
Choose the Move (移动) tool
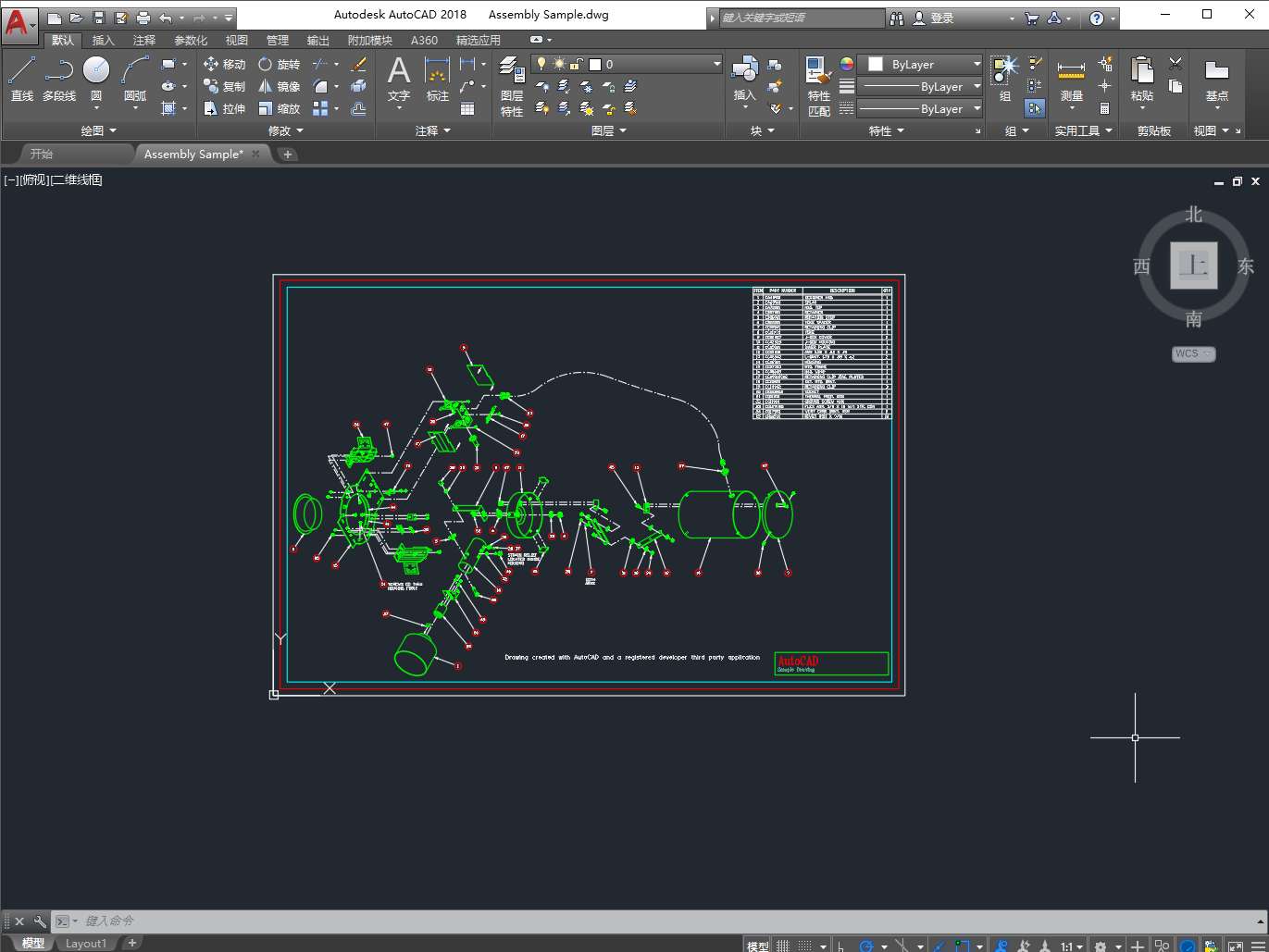[x=224, y=64]
